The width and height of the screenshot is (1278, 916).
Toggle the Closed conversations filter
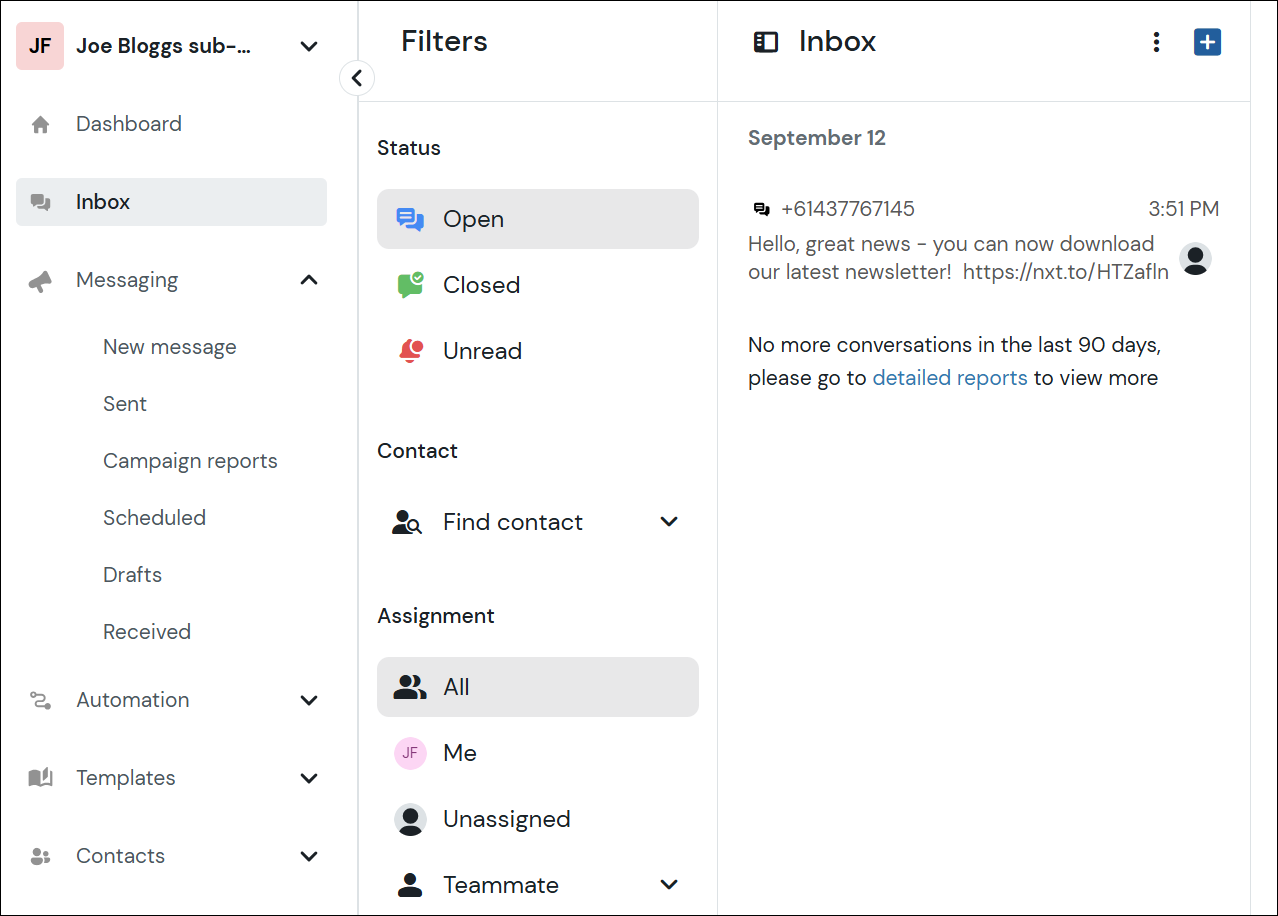pos(481,284)
